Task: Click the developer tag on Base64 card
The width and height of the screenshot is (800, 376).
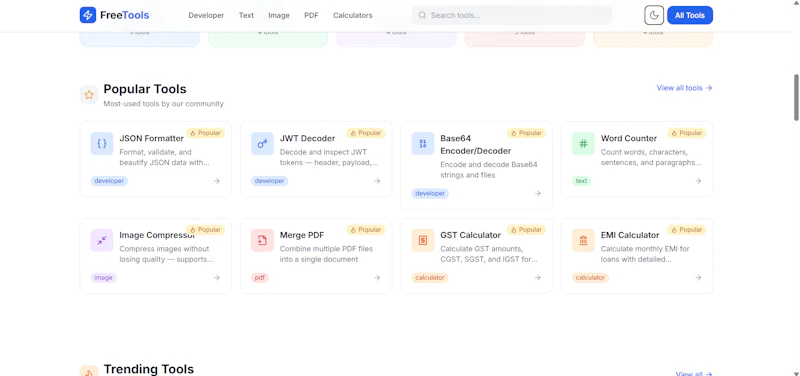Action: [430, 193]
